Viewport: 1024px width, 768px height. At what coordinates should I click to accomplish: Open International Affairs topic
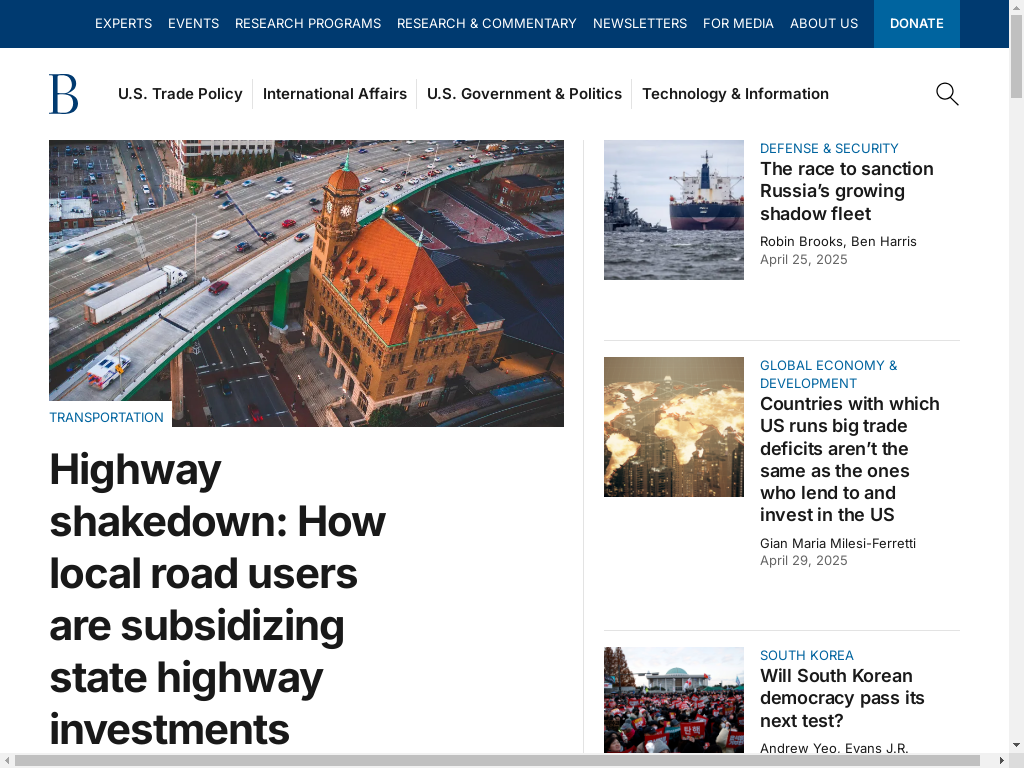[335, 94]
